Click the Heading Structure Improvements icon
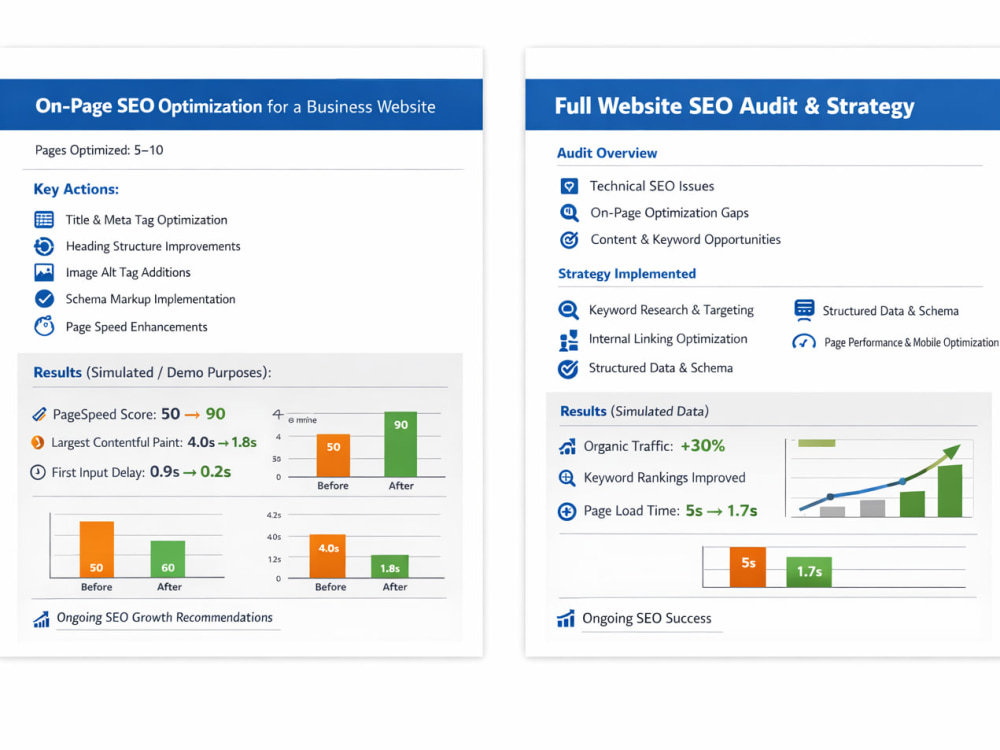 pos(44,246)
